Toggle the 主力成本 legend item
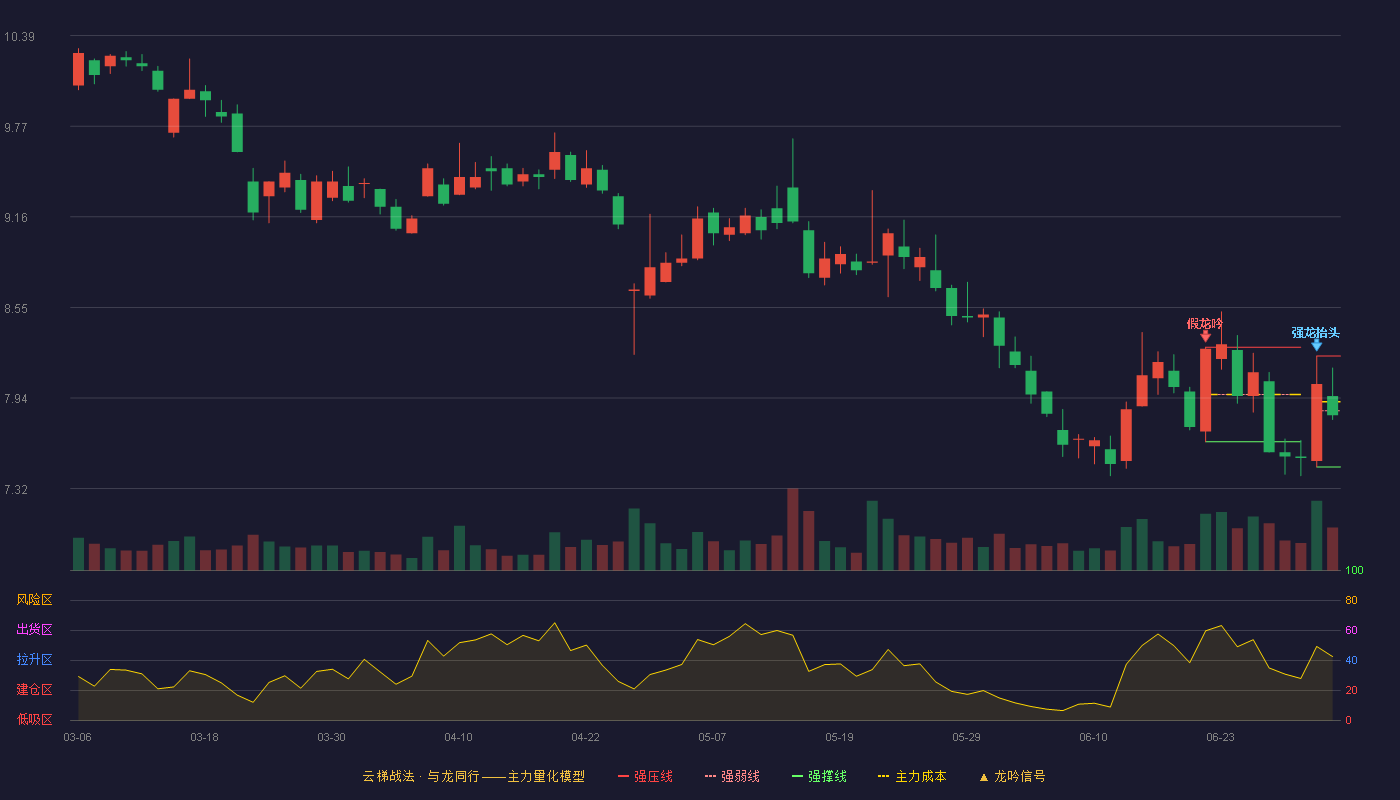The height and width of the screenshot is (800, 1400). click(912, 776)
